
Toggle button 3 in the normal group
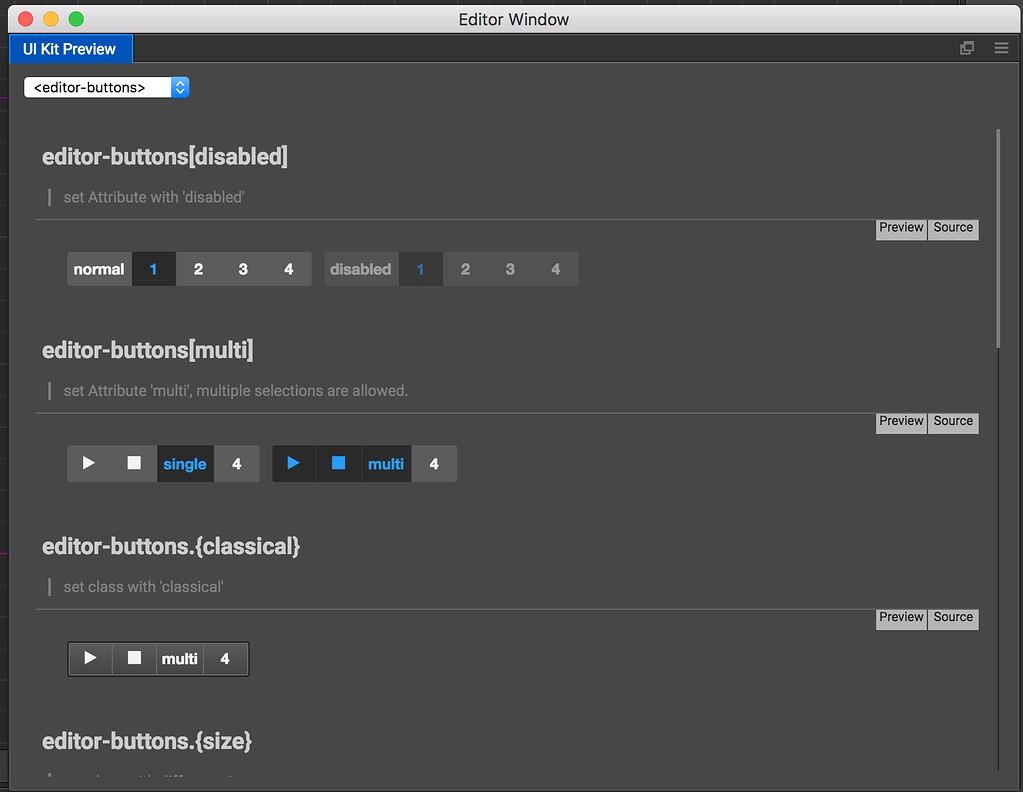(243, 269)
